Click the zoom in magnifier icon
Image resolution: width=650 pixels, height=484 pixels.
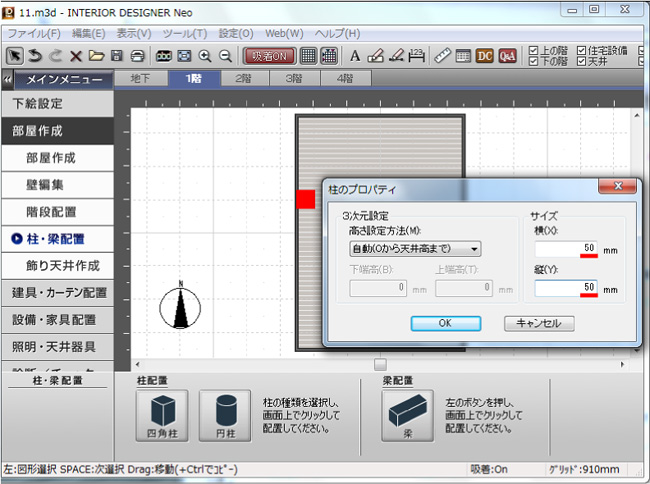[206, 56]
